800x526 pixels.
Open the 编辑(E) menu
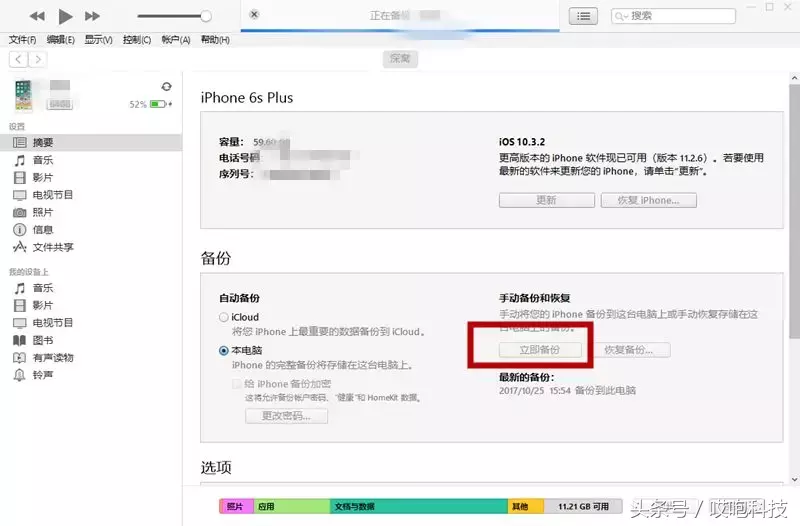pos(60,40)
